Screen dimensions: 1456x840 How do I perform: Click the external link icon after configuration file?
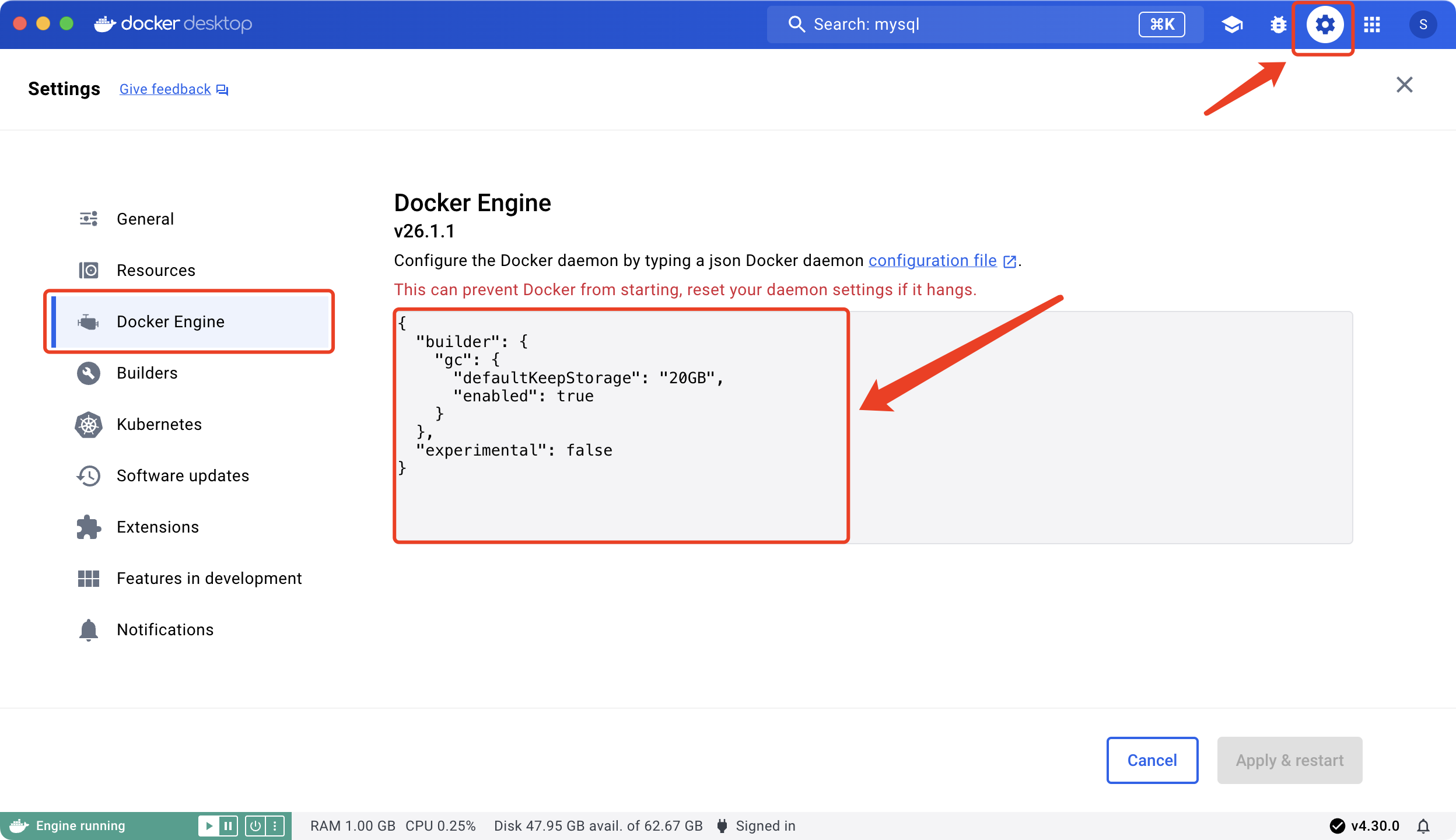(x=1009, y=261)
